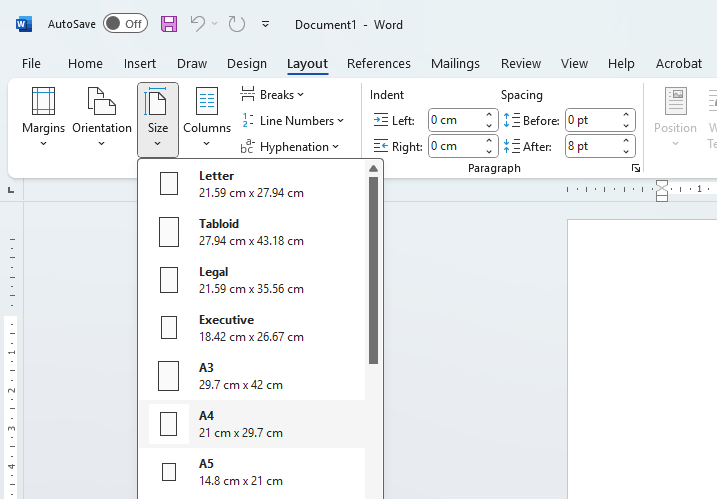Click the Save icon in title bar
Image resolution: width=717 pixels, height=499 pixels.
pos(169,24)
